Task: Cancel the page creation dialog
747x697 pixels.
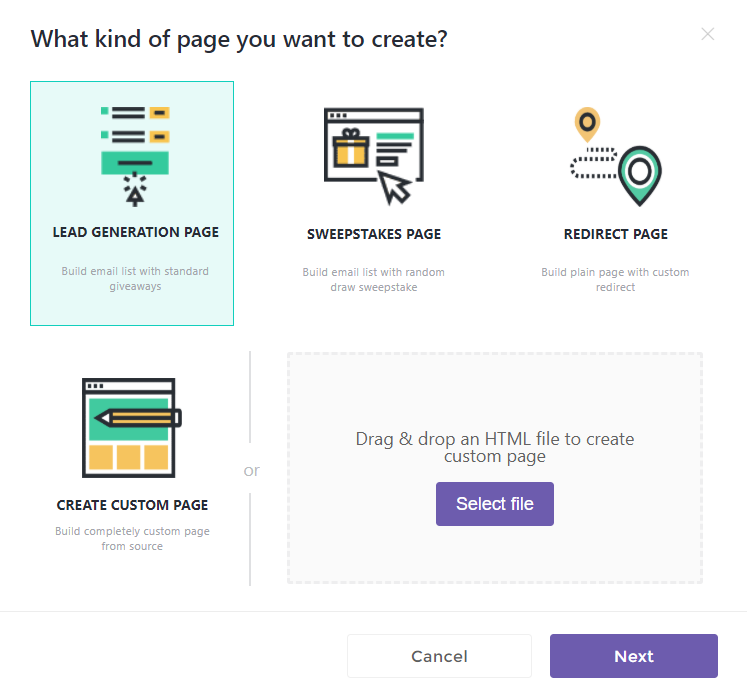Action: click(439, 656)
